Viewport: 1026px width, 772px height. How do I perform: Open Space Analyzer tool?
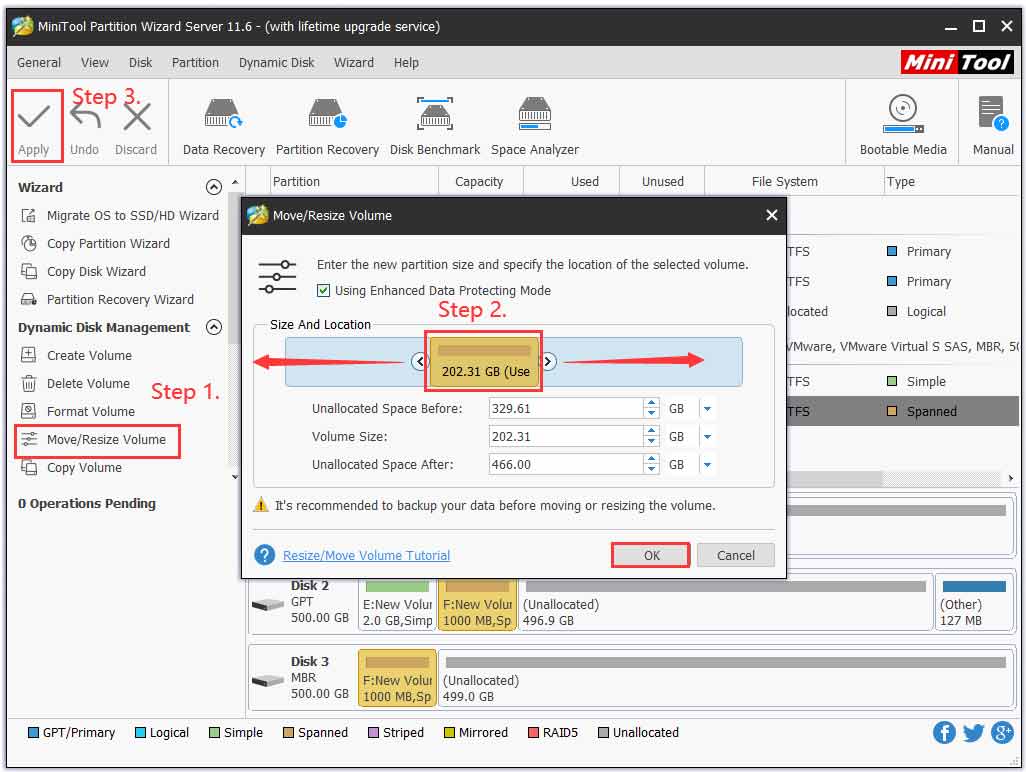[x=535, y=128]
